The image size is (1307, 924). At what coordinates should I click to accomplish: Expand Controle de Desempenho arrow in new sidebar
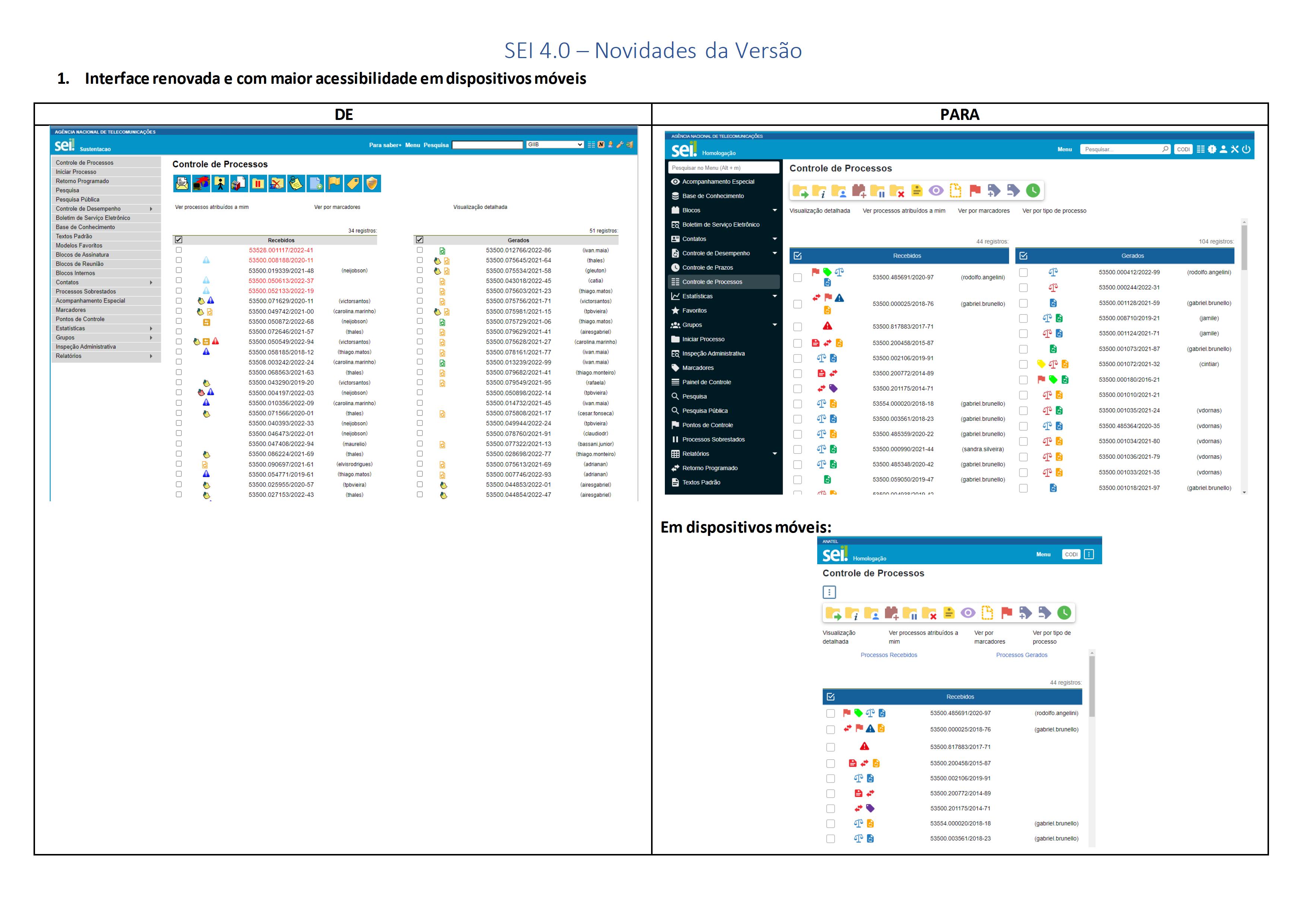[x=775, y=253]
